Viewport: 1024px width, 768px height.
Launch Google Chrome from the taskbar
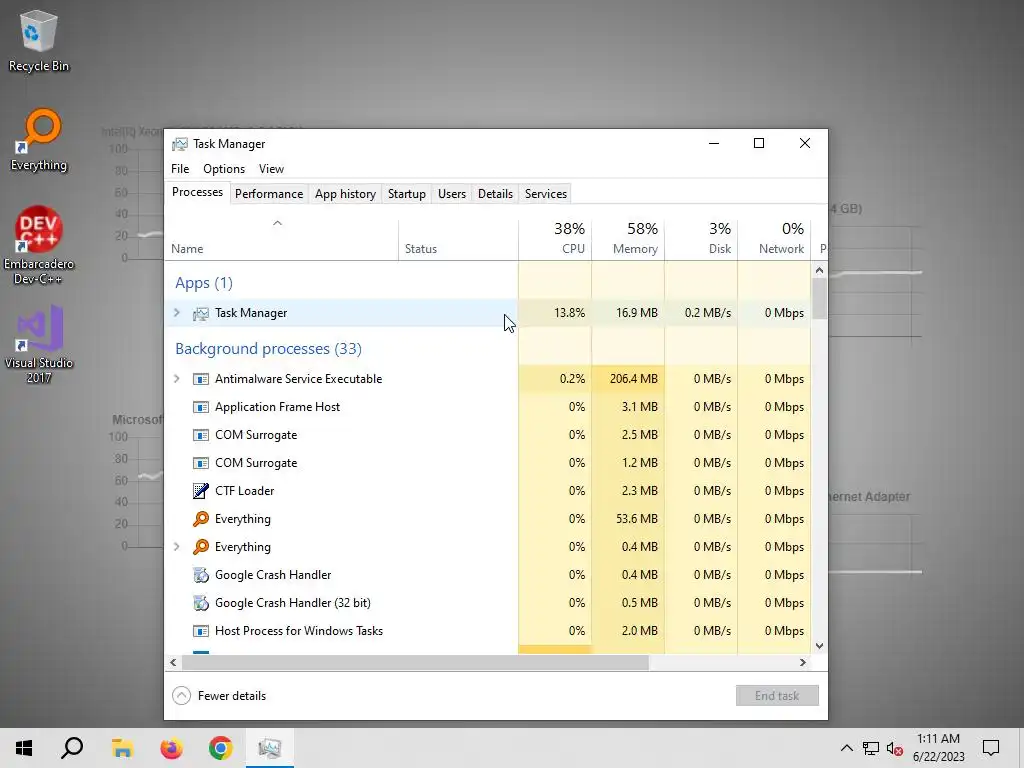221,748
